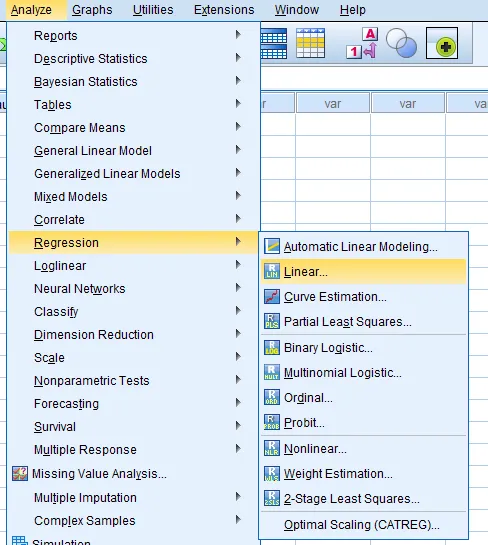488x545 pixels.
Task: Click the overlapping circles toolbar icon
Action: (401, 43)
